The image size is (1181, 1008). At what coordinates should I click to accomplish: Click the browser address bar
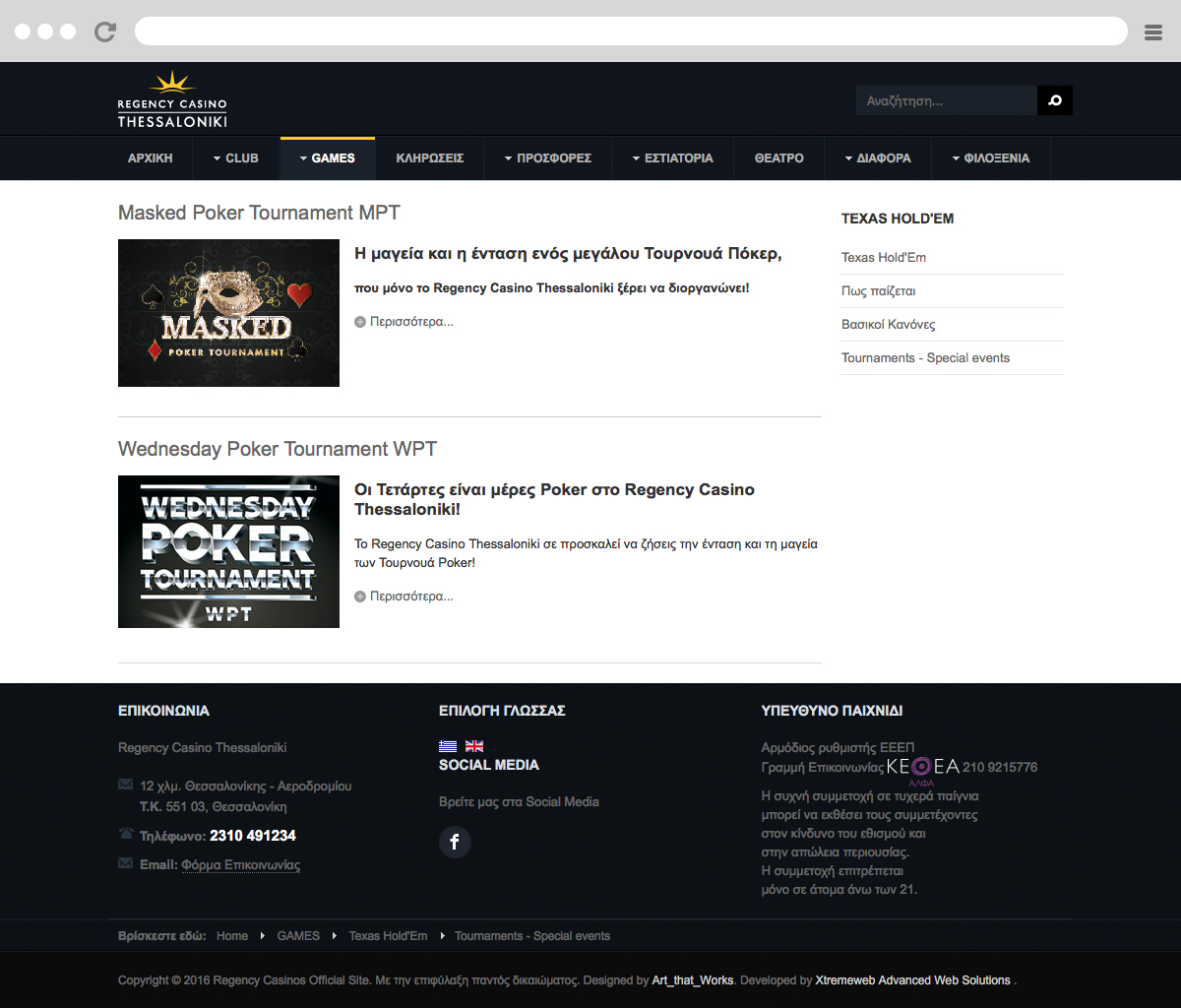(x=631, y=31)
